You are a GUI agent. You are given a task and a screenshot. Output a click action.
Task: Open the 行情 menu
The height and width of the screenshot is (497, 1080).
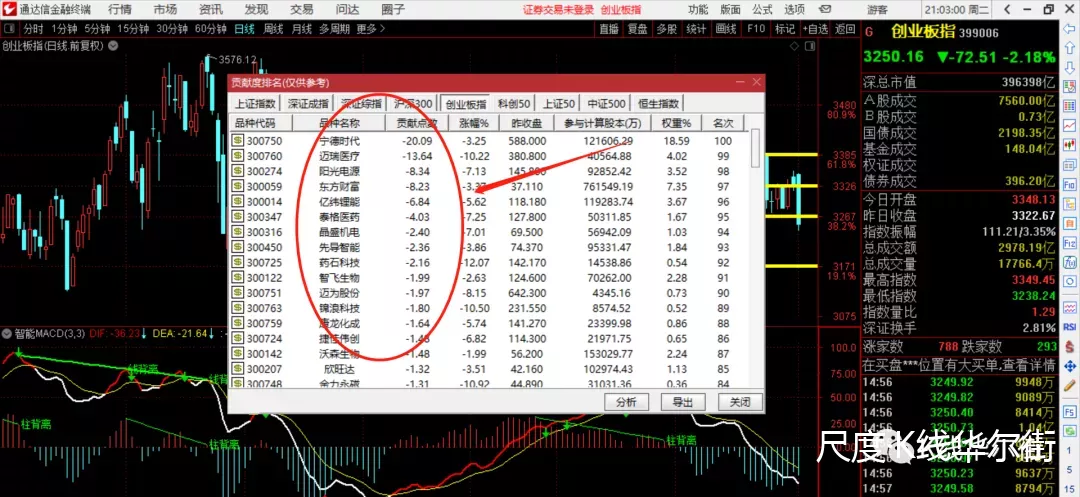click(x=120, y=10)
